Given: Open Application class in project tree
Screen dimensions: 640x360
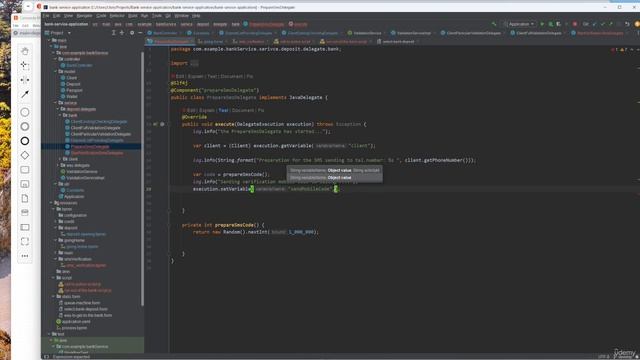Looking at the screenshot, I should (74, 196).
